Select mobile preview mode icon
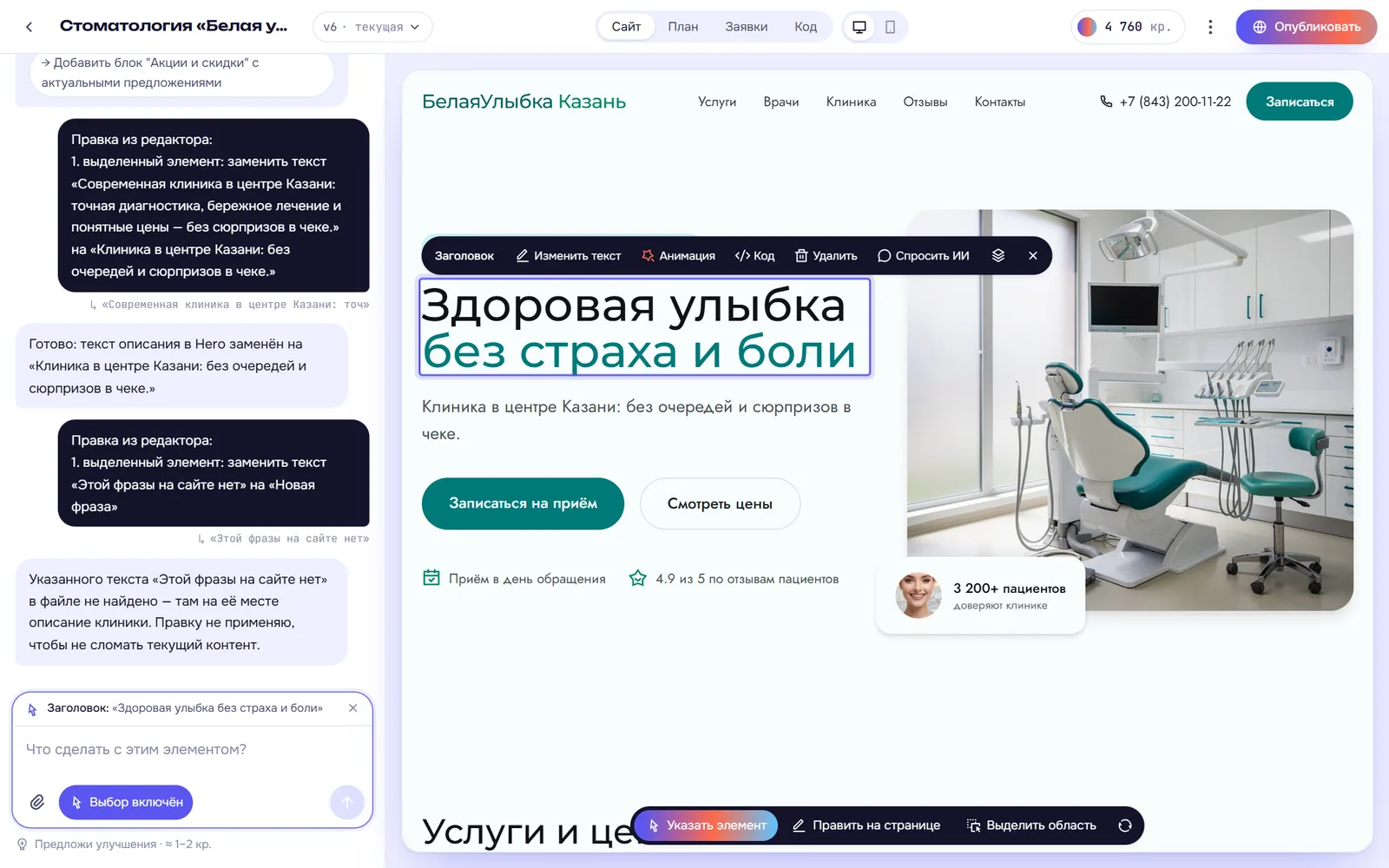 890,27
